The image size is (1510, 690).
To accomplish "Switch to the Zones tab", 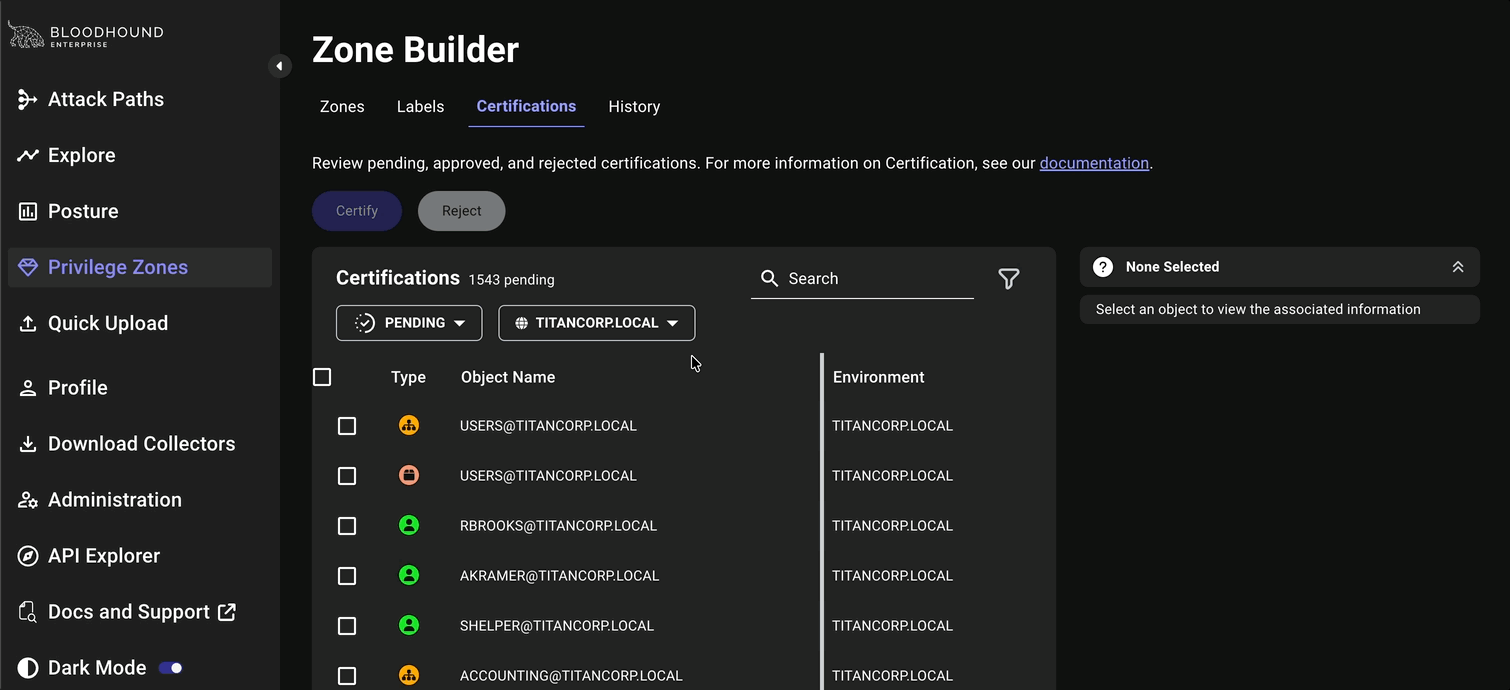I will [x=342, y=106].
